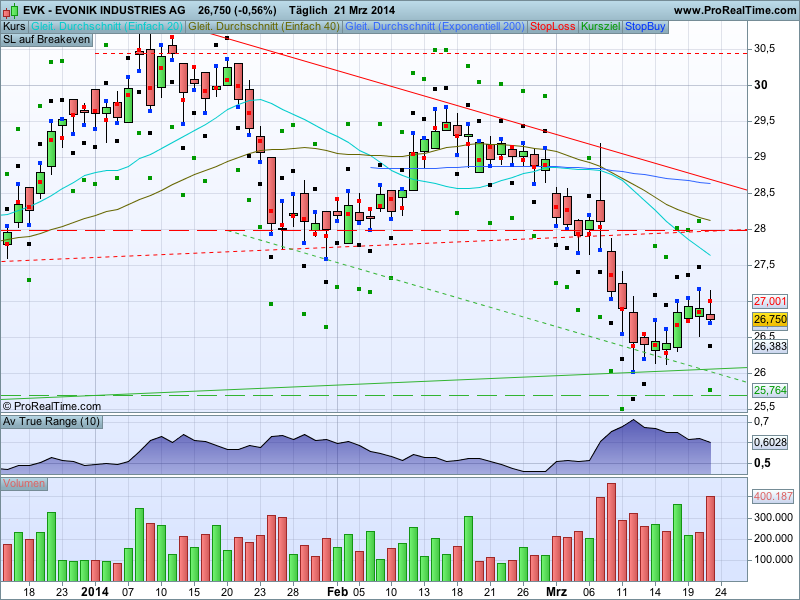Select the Kurs indicator label
Viewport: 800px width, 600px height.
click(x=14, y=27)
